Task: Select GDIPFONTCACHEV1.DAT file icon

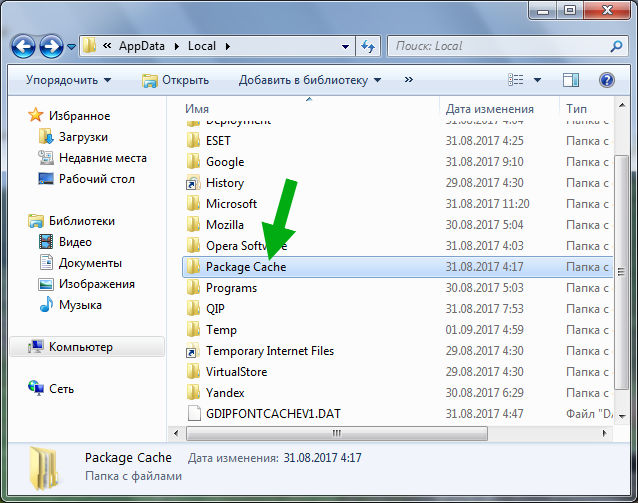Action: point(194,413)
